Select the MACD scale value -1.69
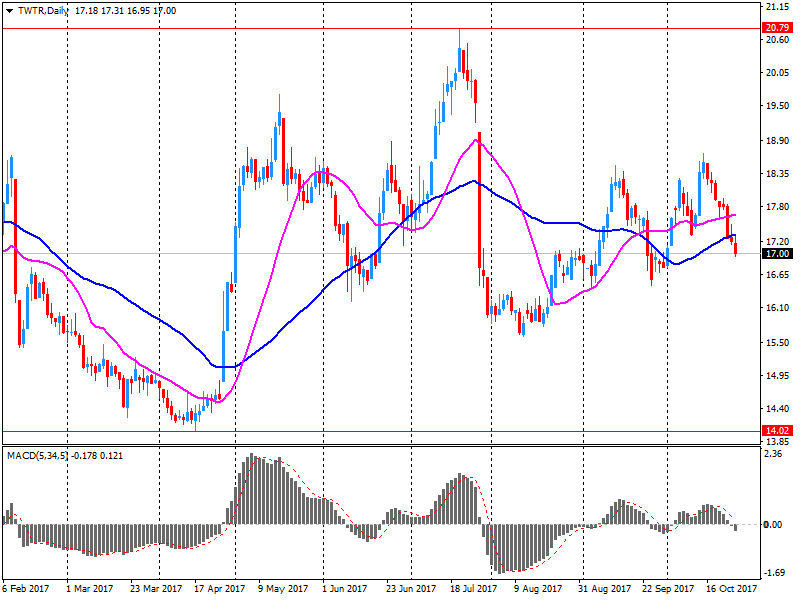 click(x=775, y=572)
